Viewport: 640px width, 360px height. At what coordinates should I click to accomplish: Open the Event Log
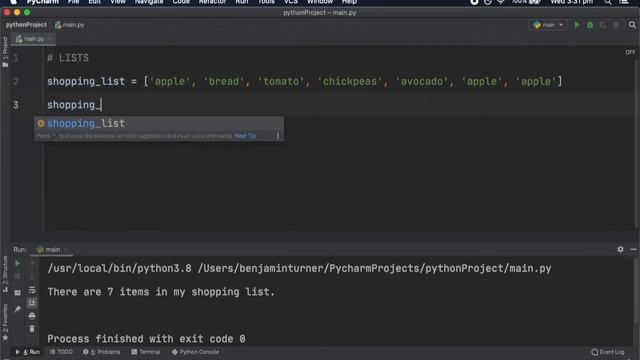pos(608,352)
